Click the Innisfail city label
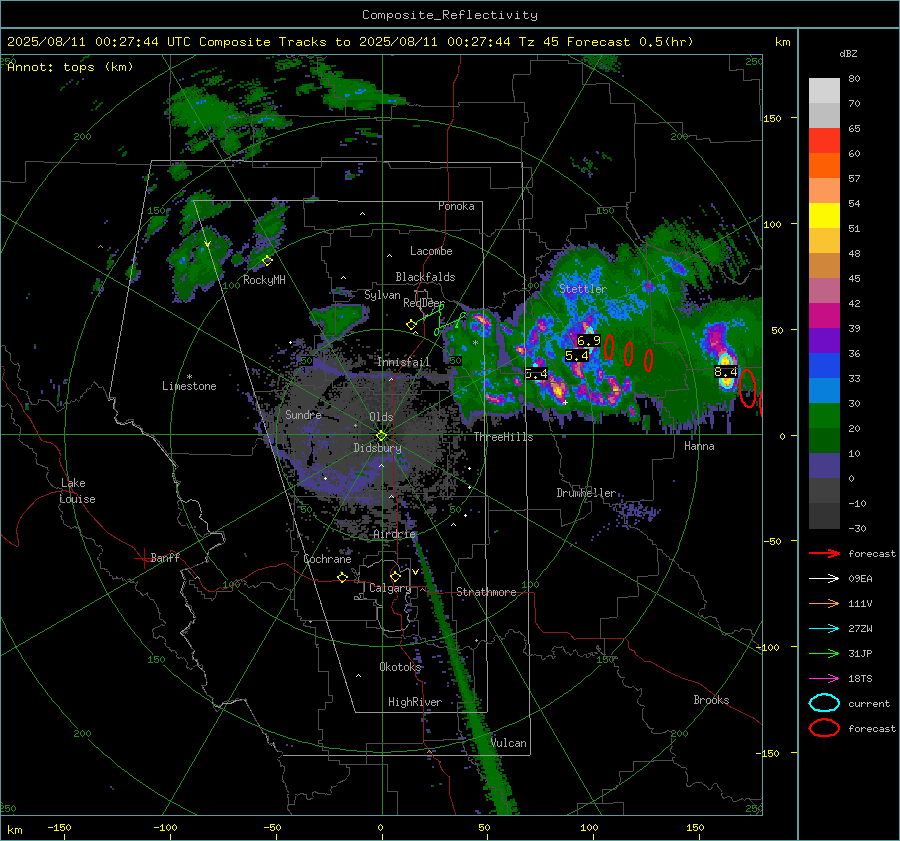The width and height of the screenshot is (900, 841). pyautogui.click(x=403, y=362)
